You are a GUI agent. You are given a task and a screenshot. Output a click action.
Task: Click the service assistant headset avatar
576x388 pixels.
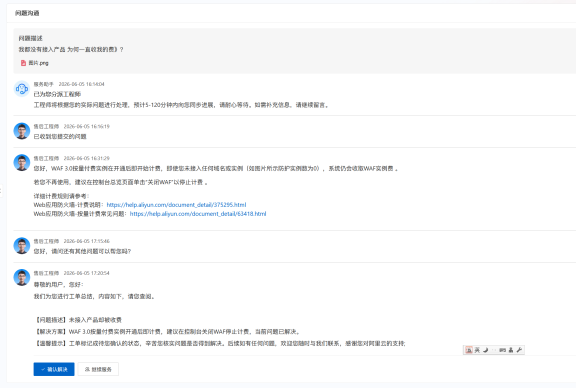[22, 89]
